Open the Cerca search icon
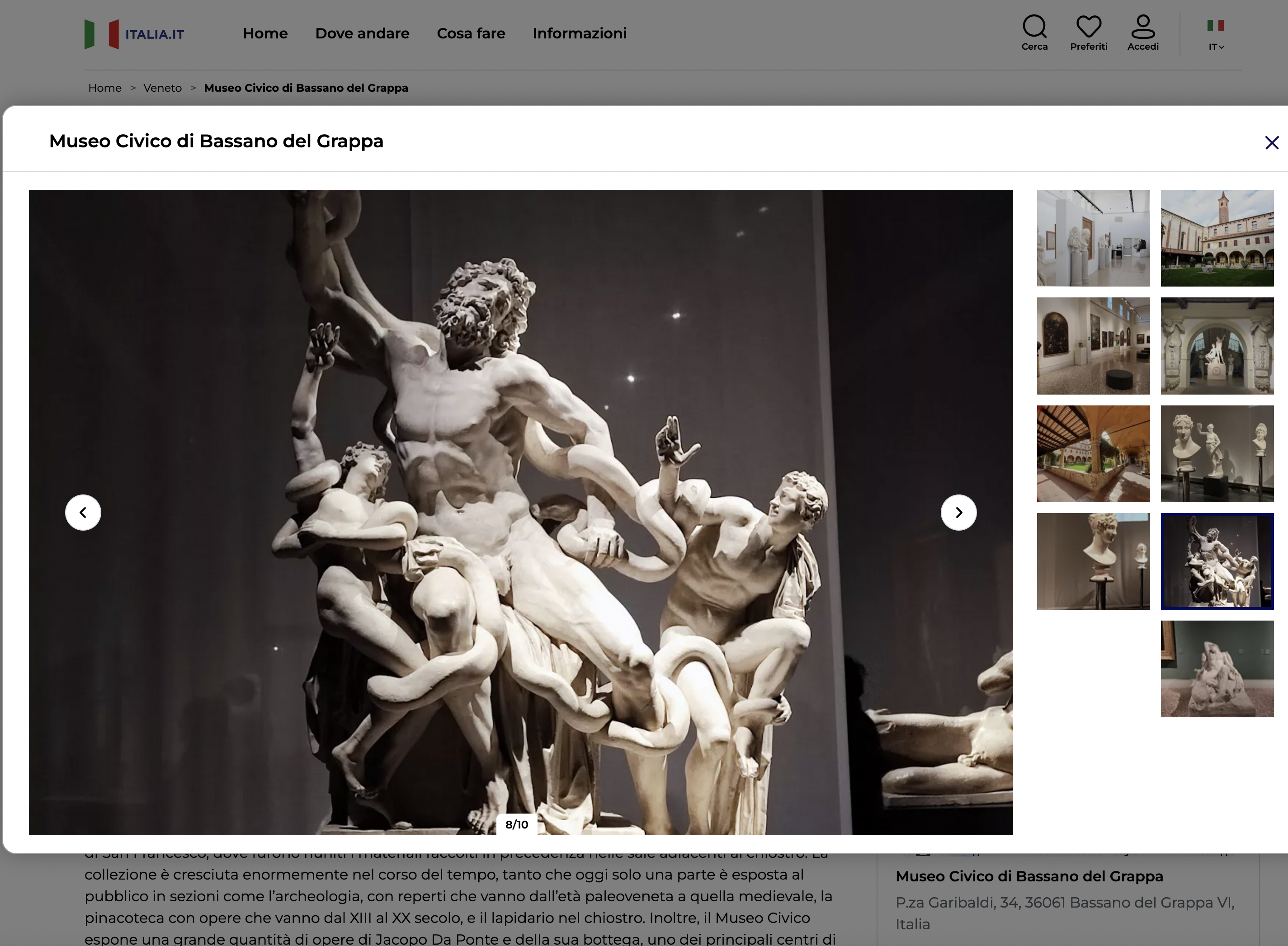This screenshot has height=946, width=1288. (x=1034, y=33)
